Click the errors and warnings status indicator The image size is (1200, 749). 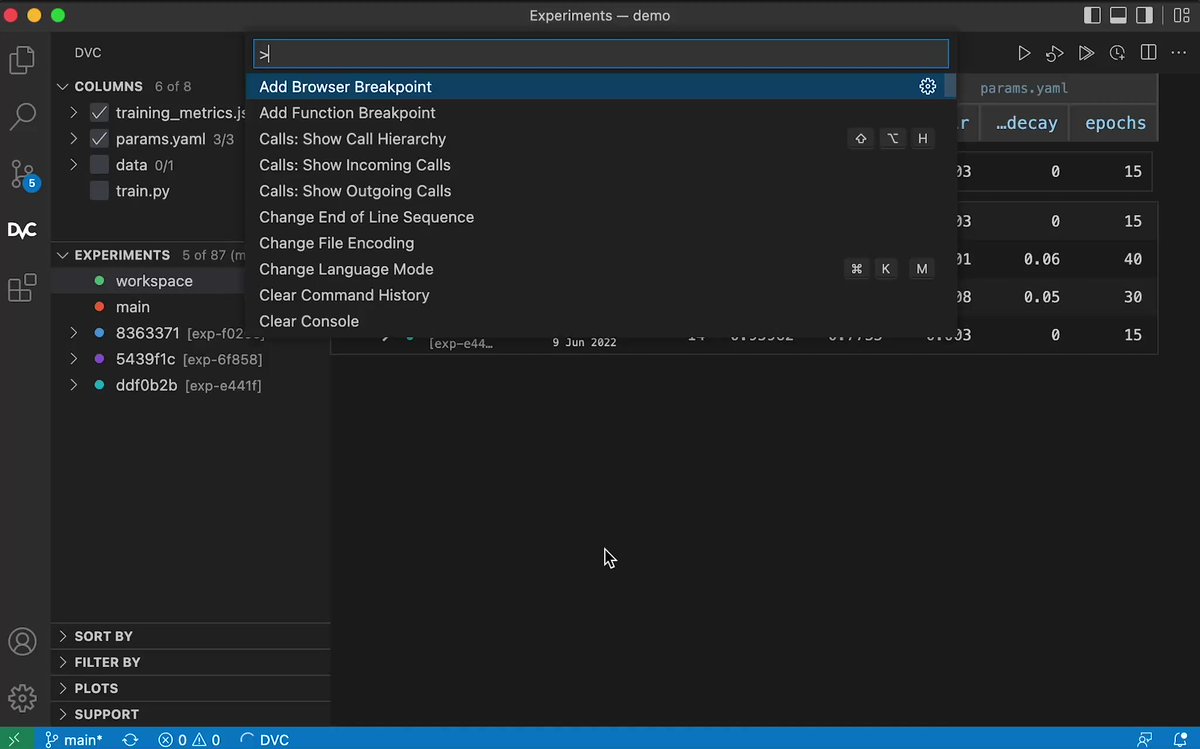tap(189, 740)
